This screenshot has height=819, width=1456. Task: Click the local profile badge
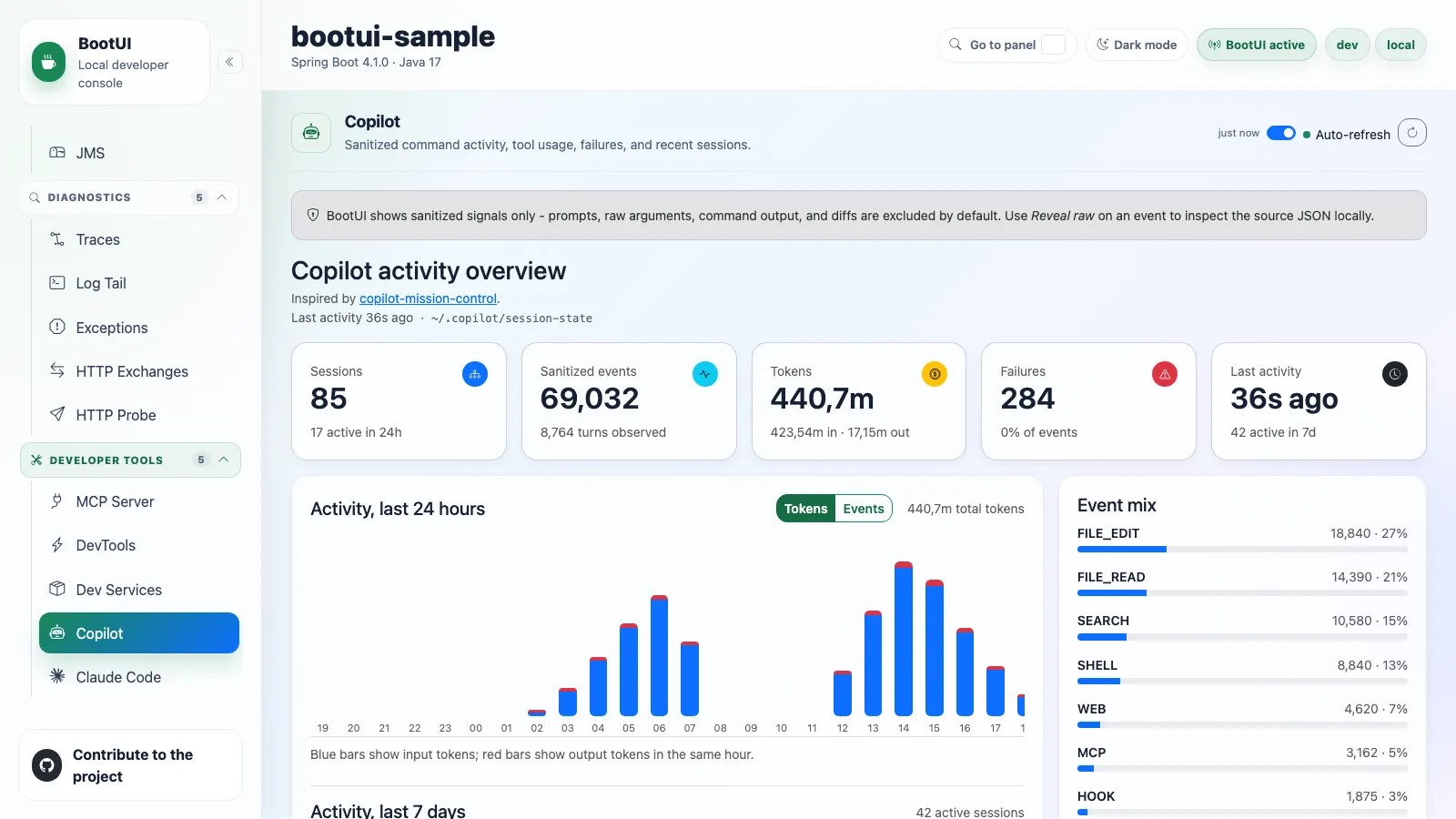(x=1400, y=45)
